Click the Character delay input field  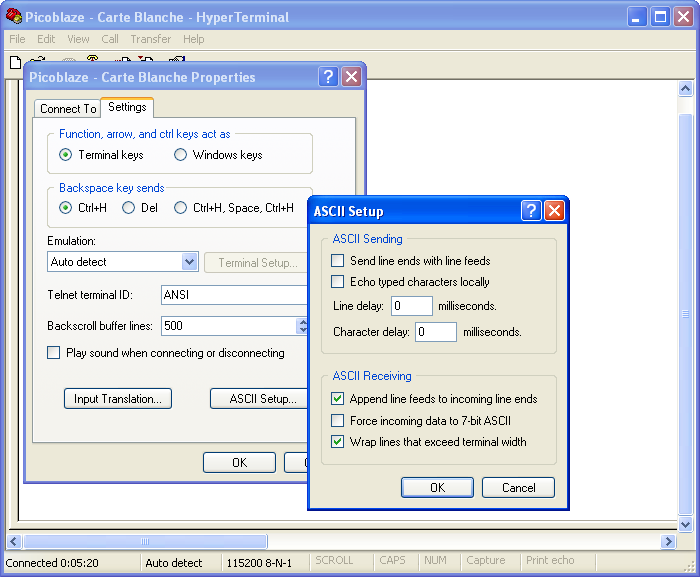(x=436, y=332)
